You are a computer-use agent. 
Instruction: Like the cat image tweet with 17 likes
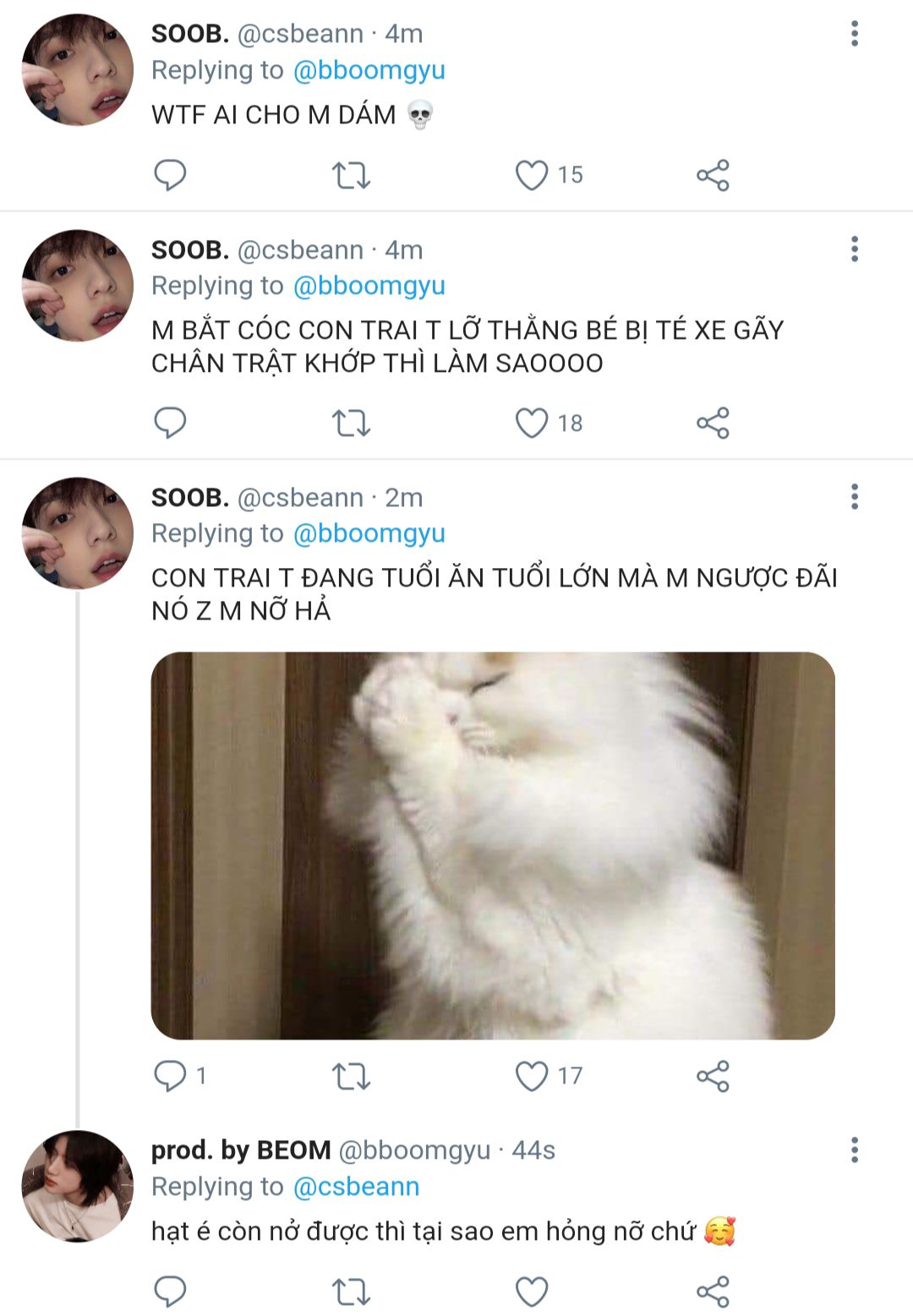click(x=532, y=1076)
